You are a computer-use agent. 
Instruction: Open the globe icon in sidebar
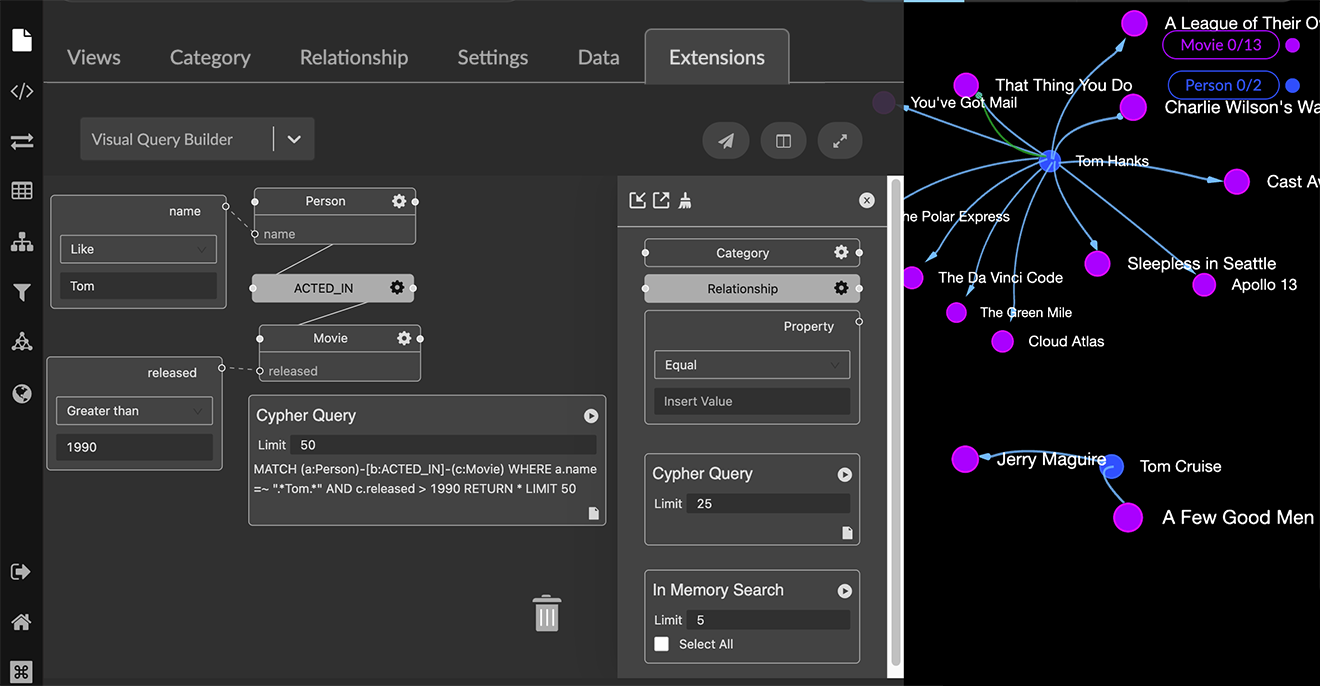coord(22,394)
